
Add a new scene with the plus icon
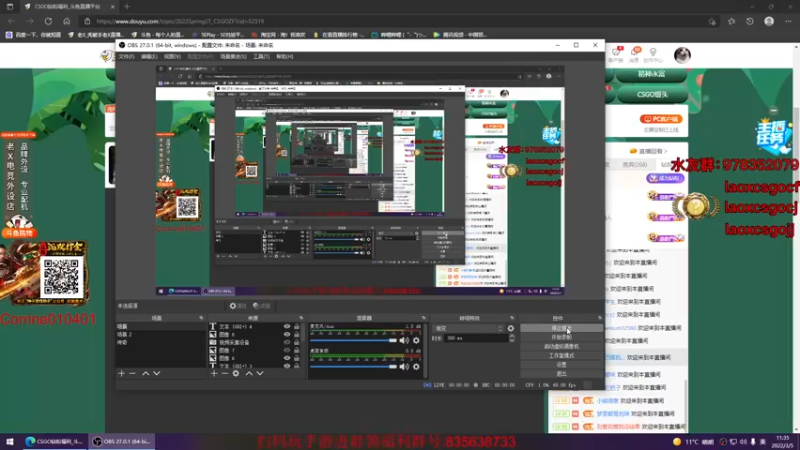[x=121, y=373]
